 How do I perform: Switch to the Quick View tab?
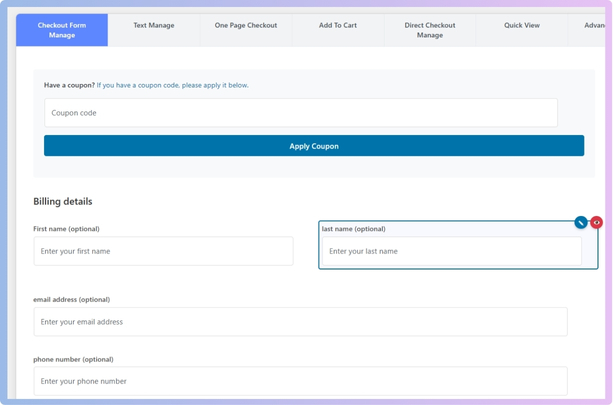pos(522,30)
